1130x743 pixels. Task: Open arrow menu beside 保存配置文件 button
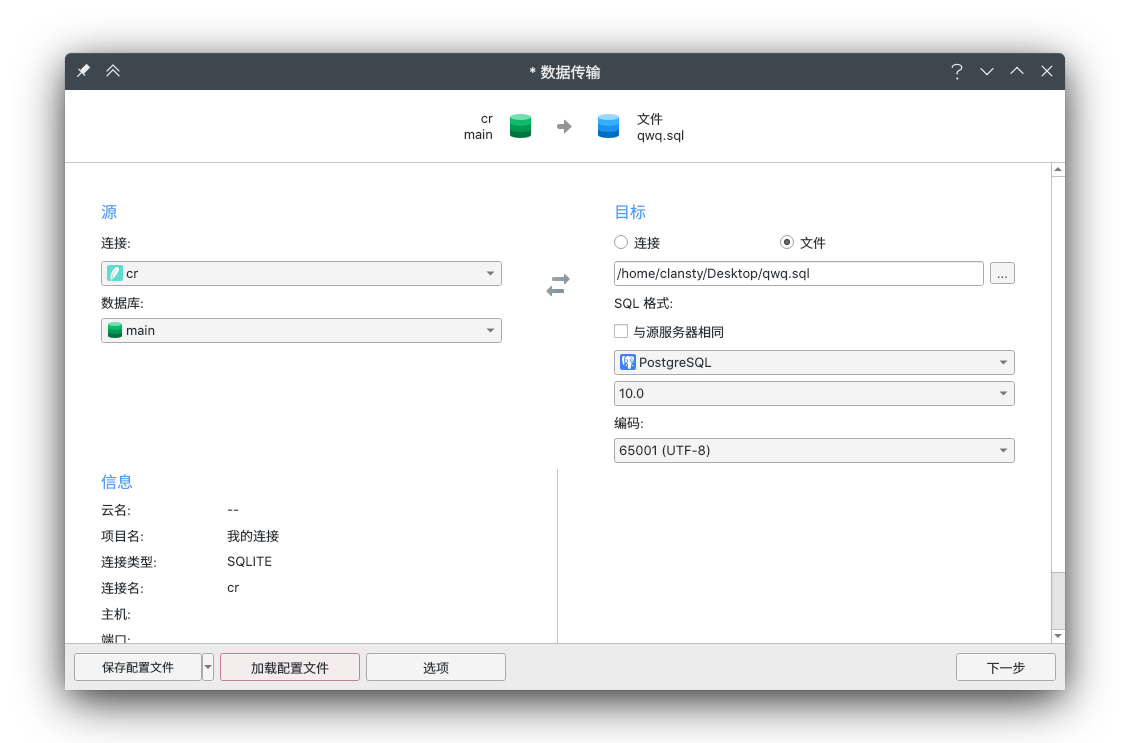pyautogui.click(x=208, y=667)
